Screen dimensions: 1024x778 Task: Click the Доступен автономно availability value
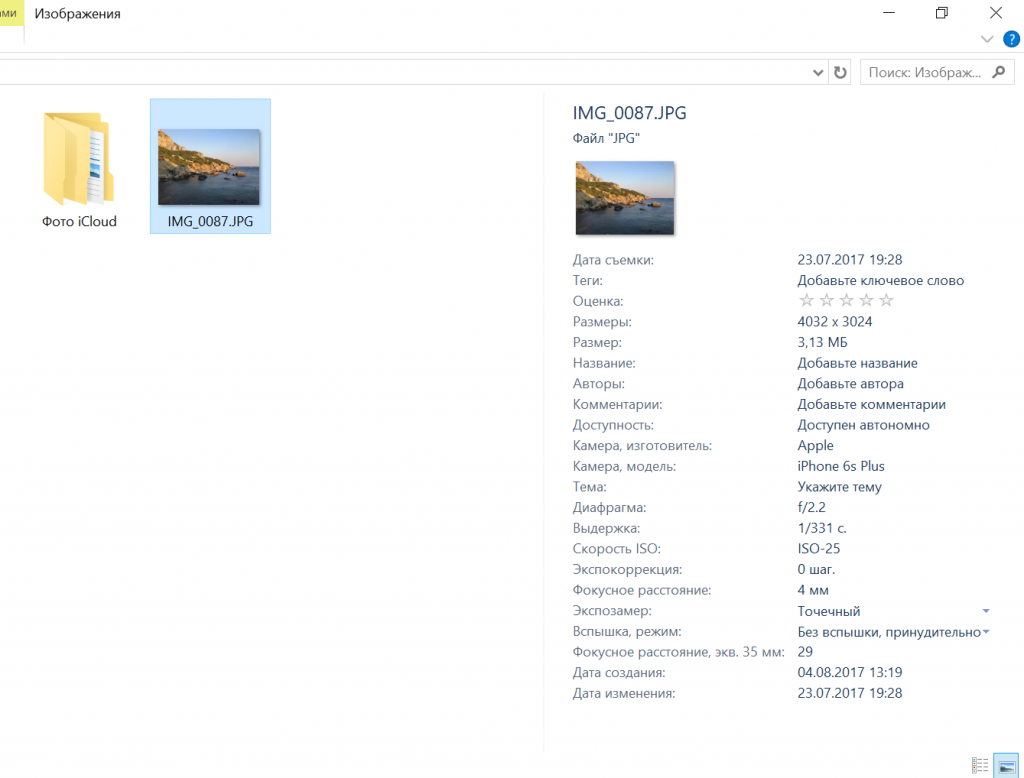[x=863, y=425]
